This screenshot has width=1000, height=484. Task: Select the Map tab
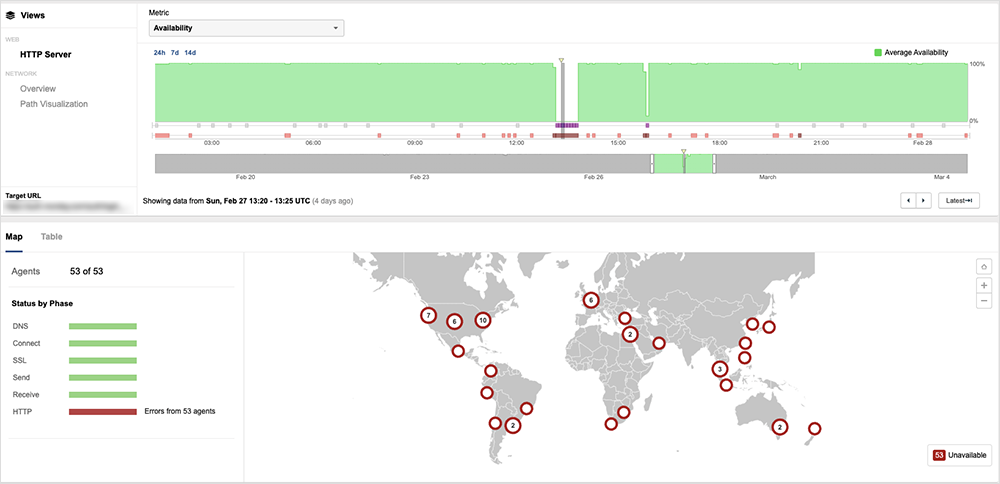14,237
